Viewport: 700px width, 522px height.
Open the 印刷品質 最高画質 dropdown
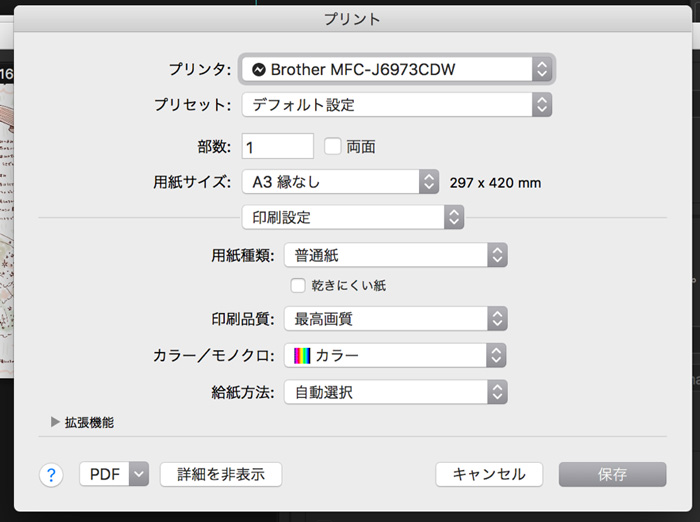(396, 318)
